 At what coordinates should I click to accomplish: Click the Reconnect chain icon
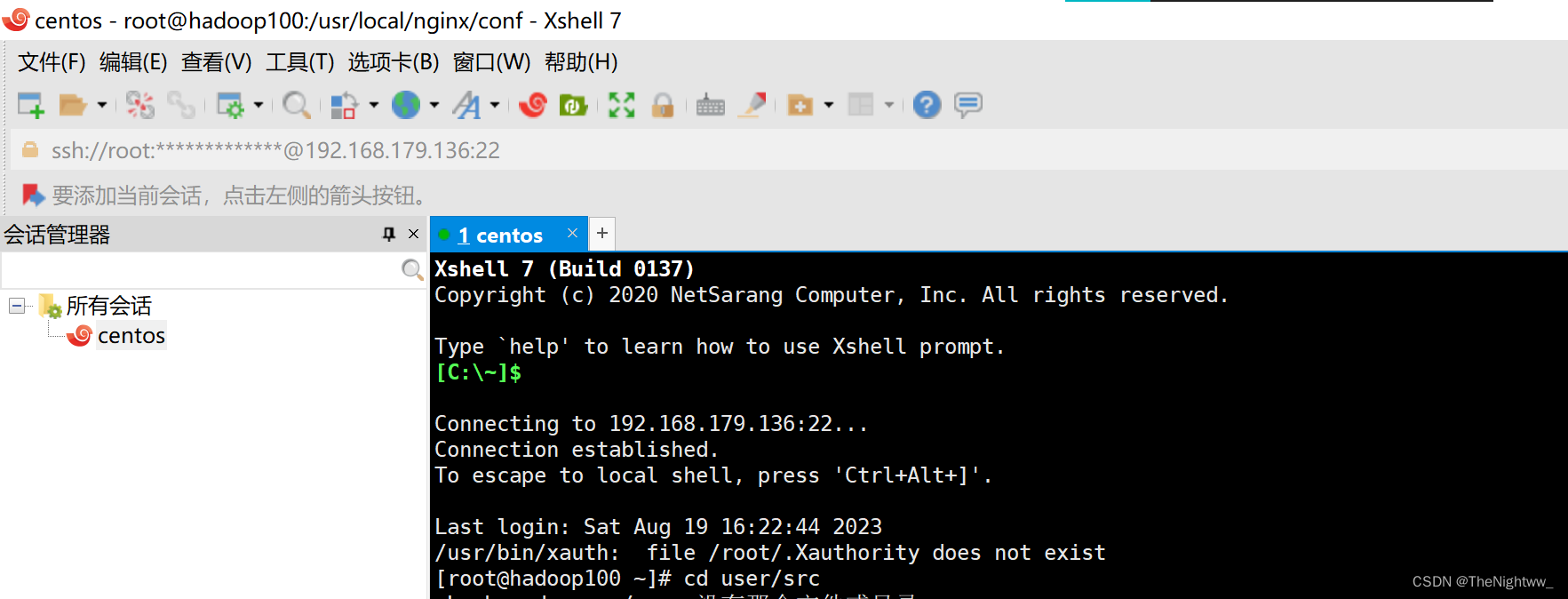click(181, 105)
